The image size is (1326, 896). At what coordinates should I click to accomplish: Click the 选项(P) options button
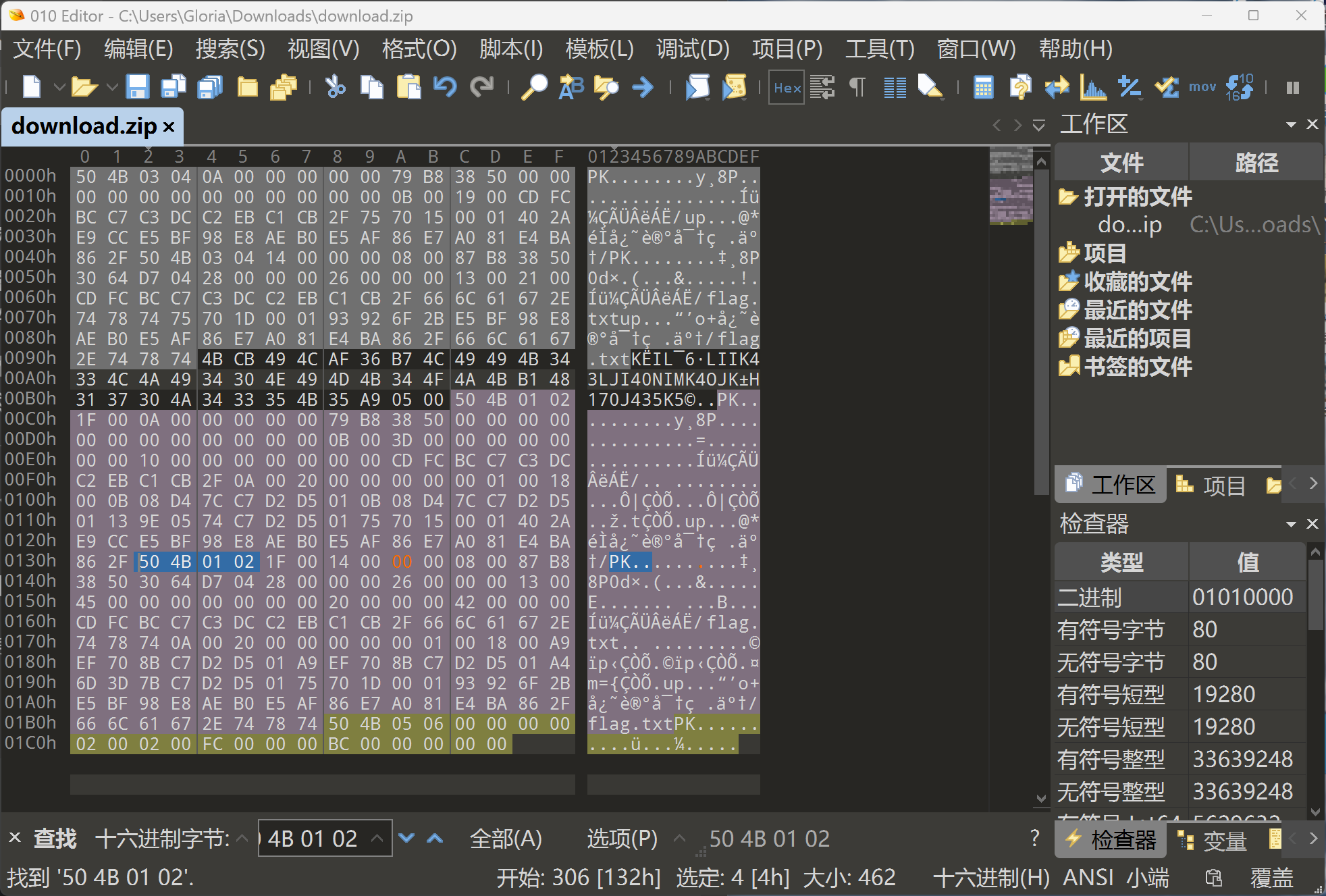[622, 839]
